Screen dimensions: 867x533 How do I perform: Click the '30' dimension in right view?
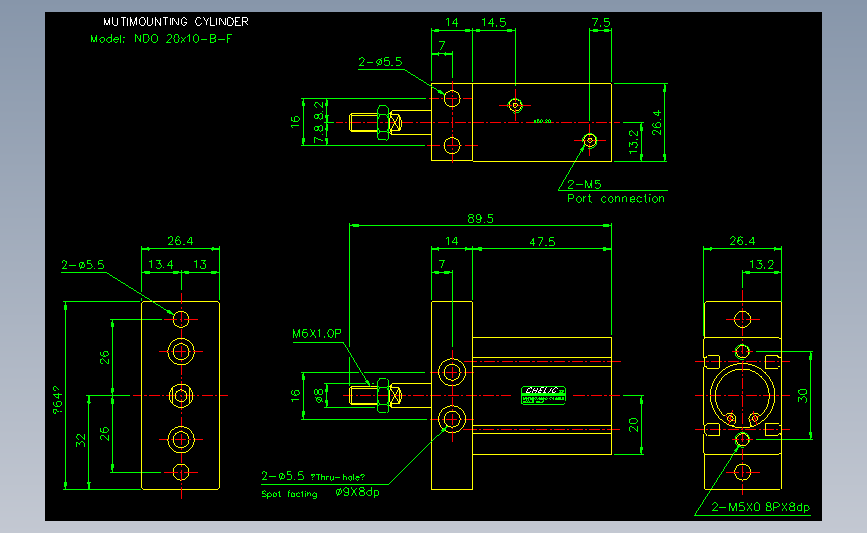802,395
